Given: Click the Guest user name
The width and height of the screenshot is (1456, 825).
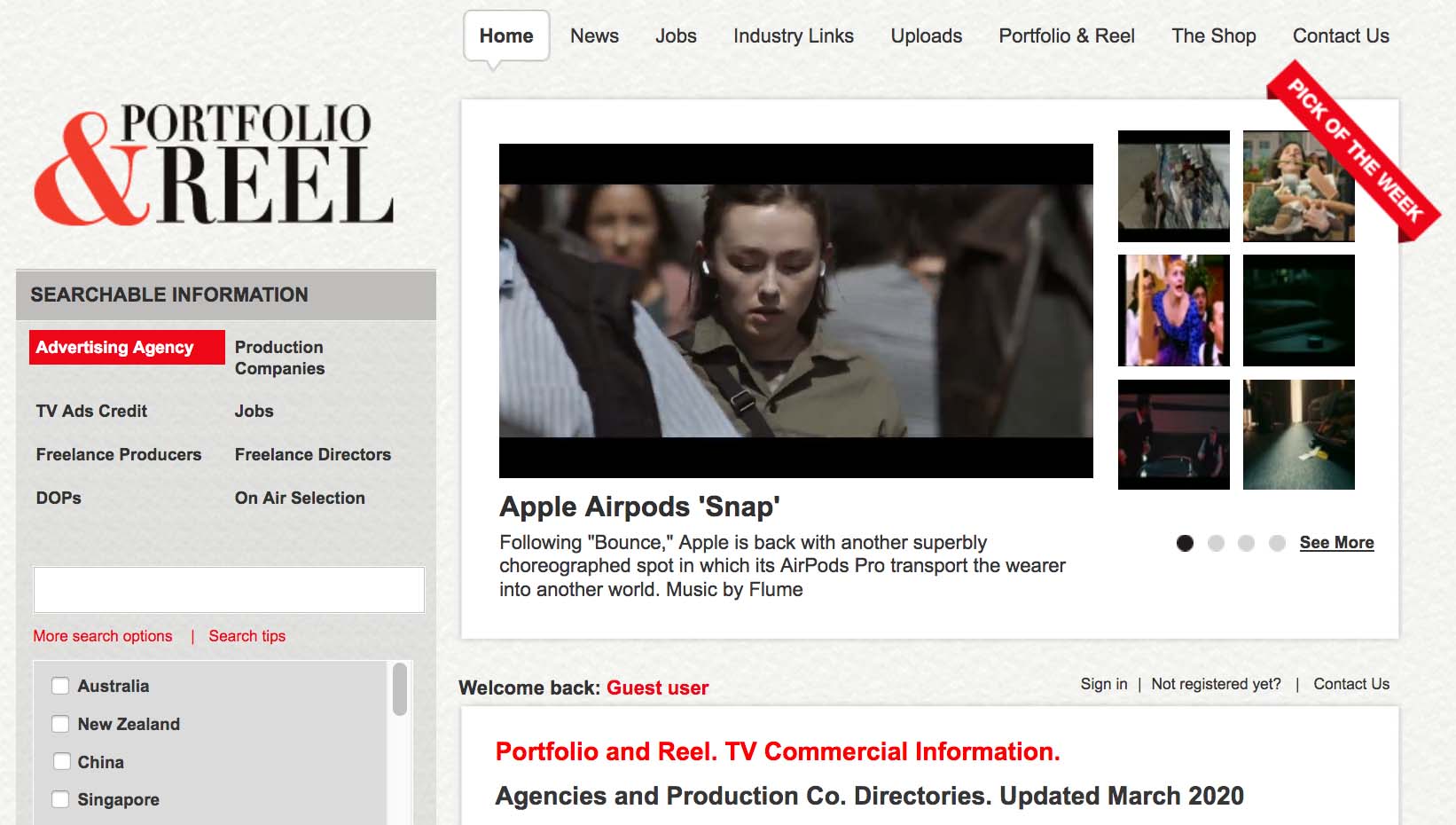Looking at the screenshot, I should [657, 687].
